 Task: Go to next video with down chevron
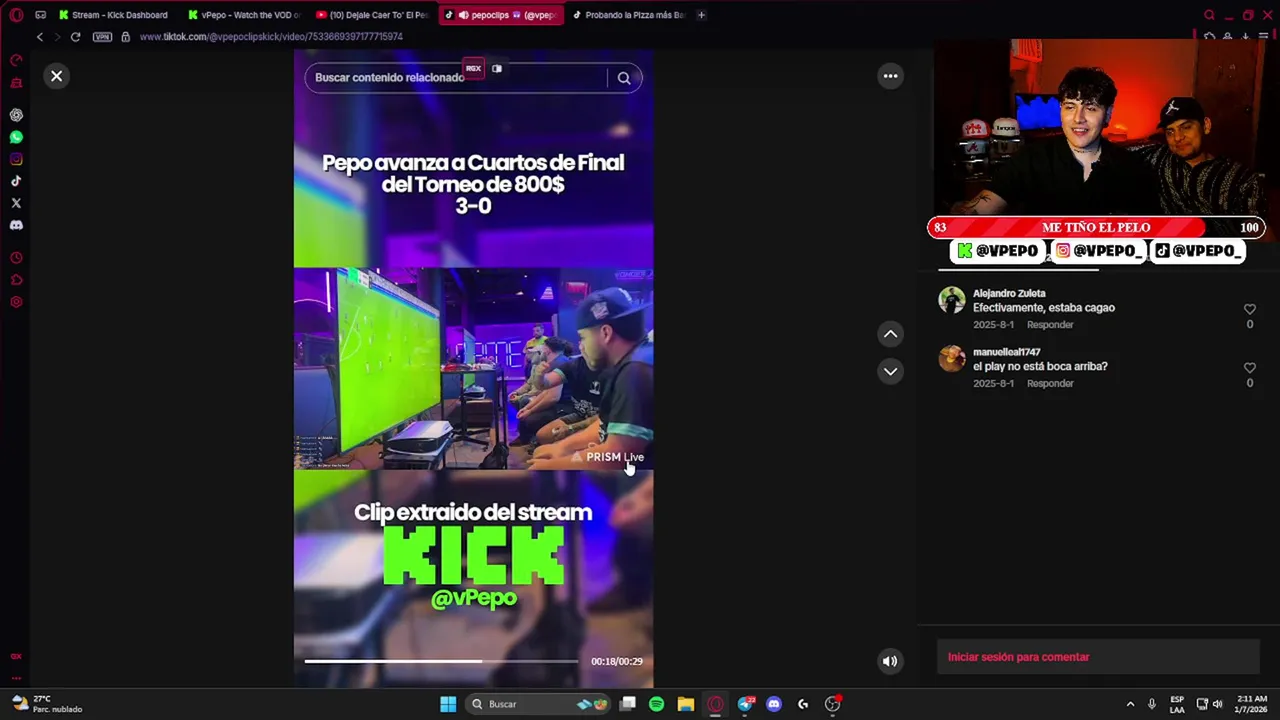point(890,371)
